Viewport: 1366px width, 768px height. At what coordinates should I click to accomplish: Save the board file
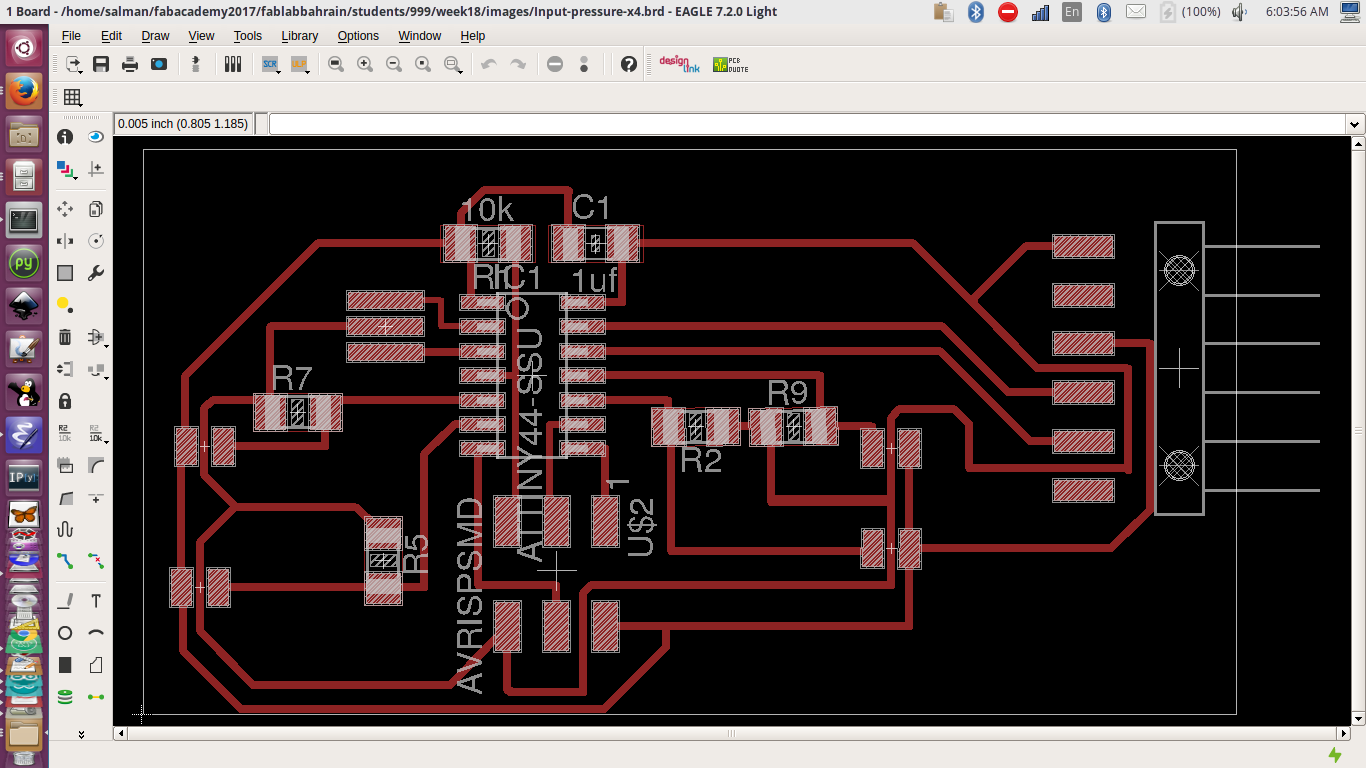pos(101,63)
